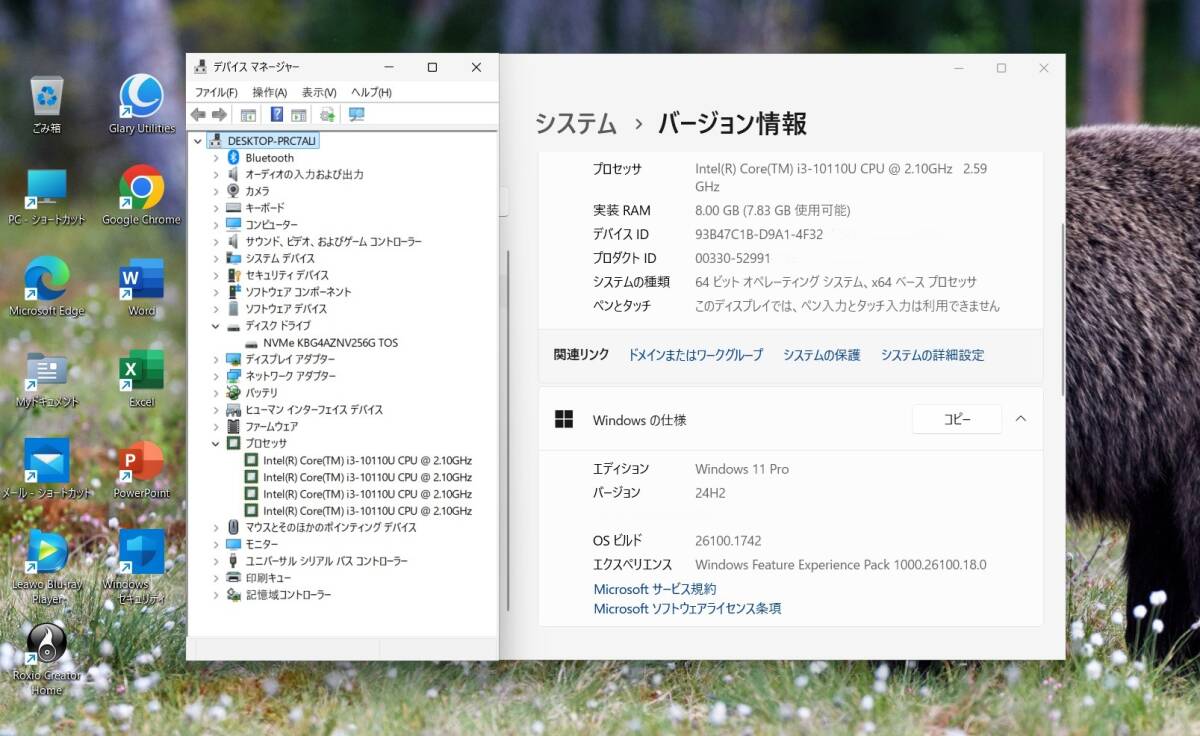This screenshot has height=736, width=1200.
Task: Open the システムの詳細設定 link
Action: coord(932,355)
